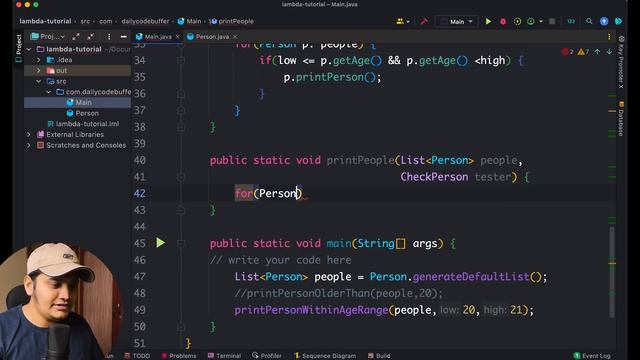
Task: Collapse the com.dailycodebuffer package
Action: [49, 92]
